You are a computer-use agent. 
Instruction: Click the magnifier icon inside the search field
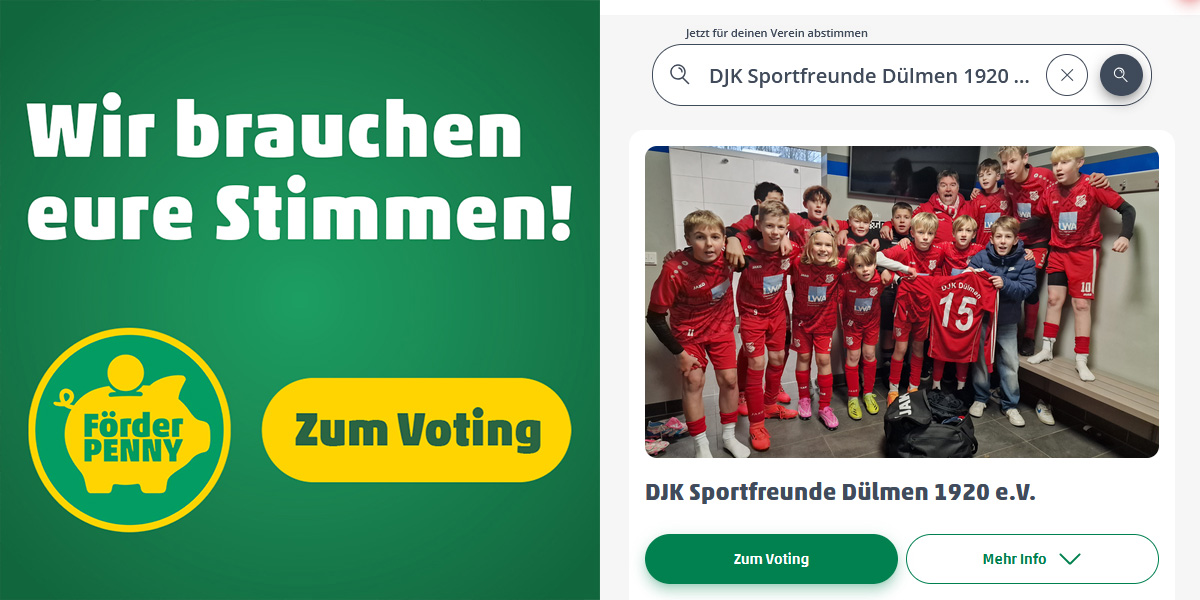pos(680,75)
